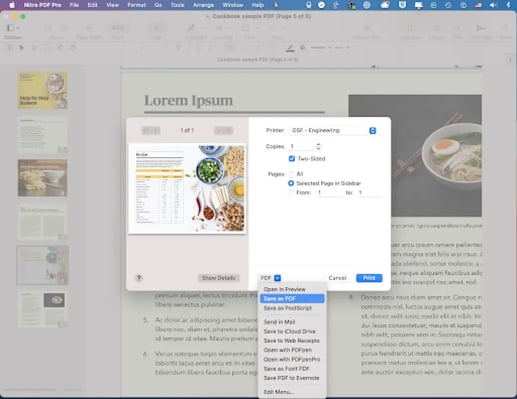The width and height of the screenshot is (517, 399).
Task: Select page 4 thumbnail in sidebar
Action: (42, 222)
